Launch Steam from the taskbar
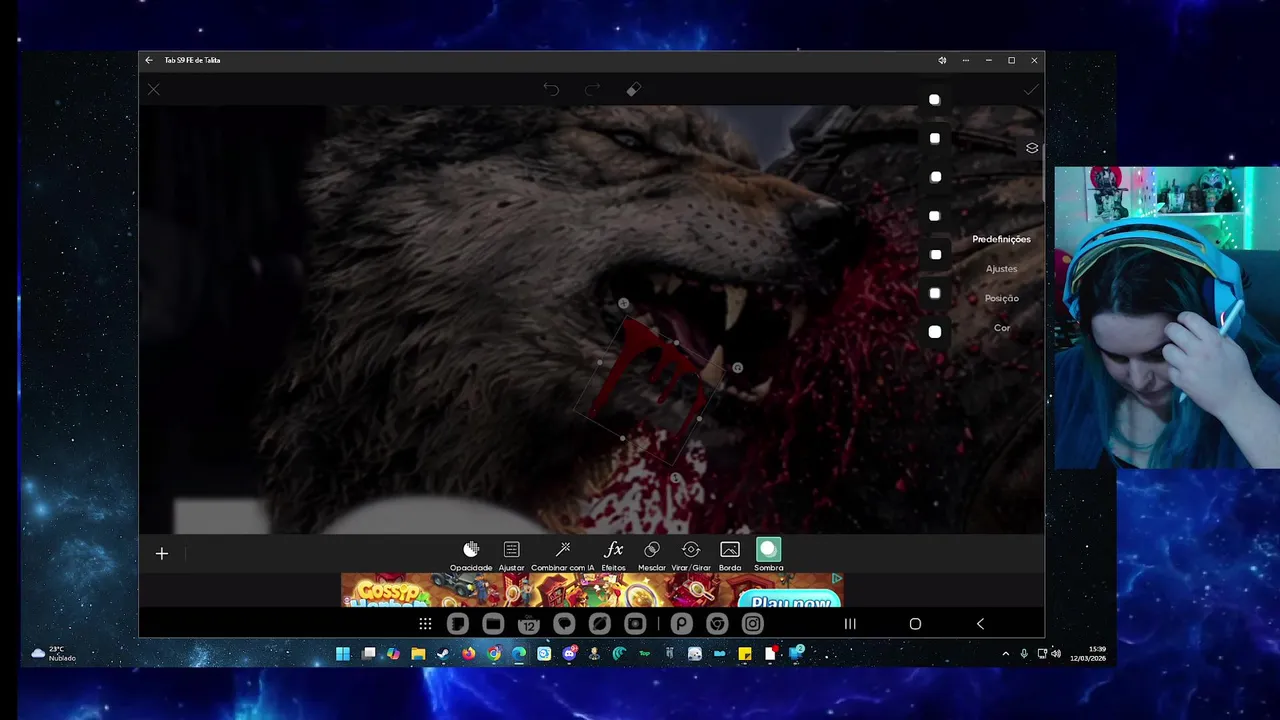Viewport: 1280px width, 720px height. (x=443, y=654)
